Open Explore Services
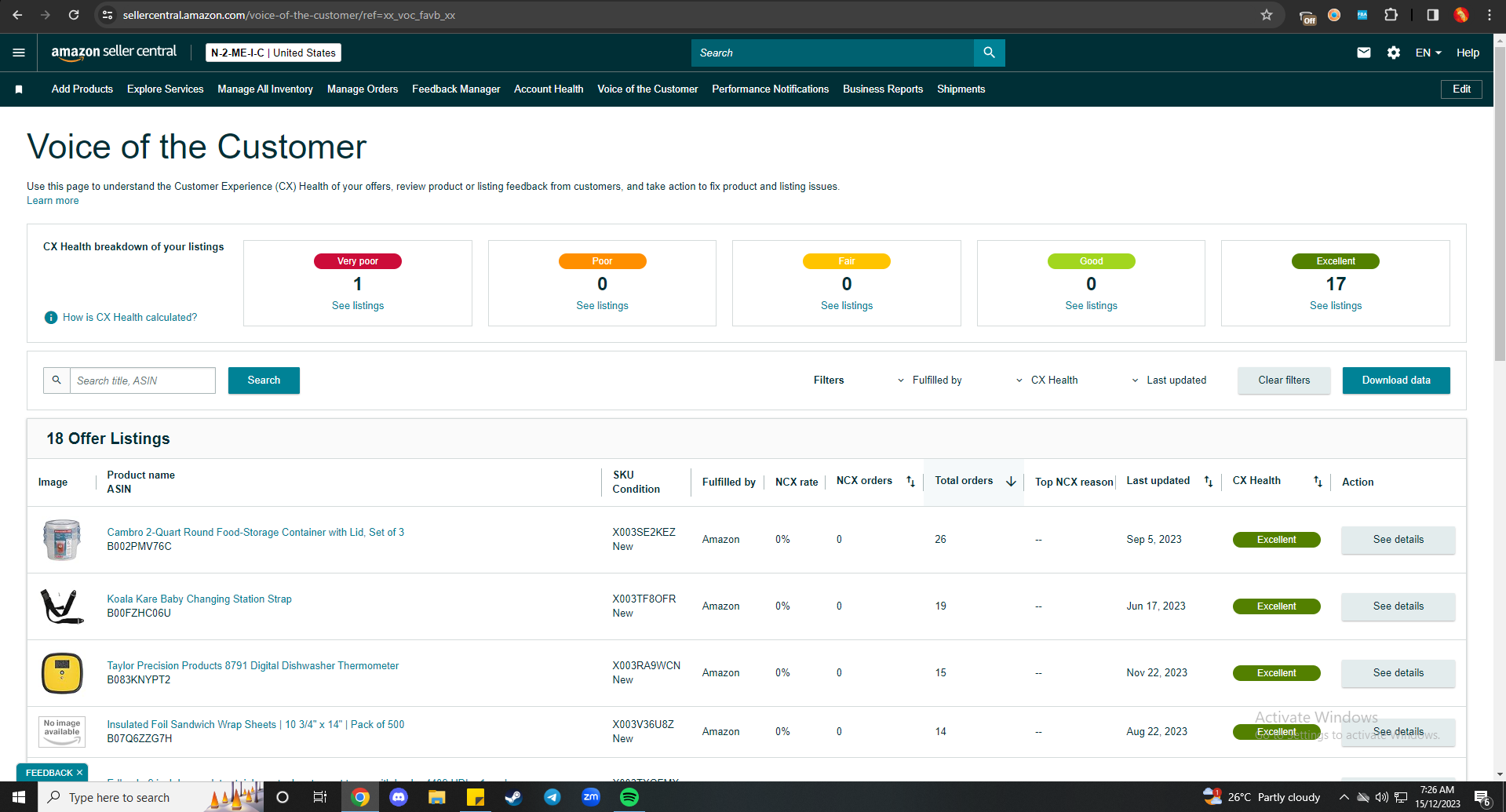 [166, 89]
